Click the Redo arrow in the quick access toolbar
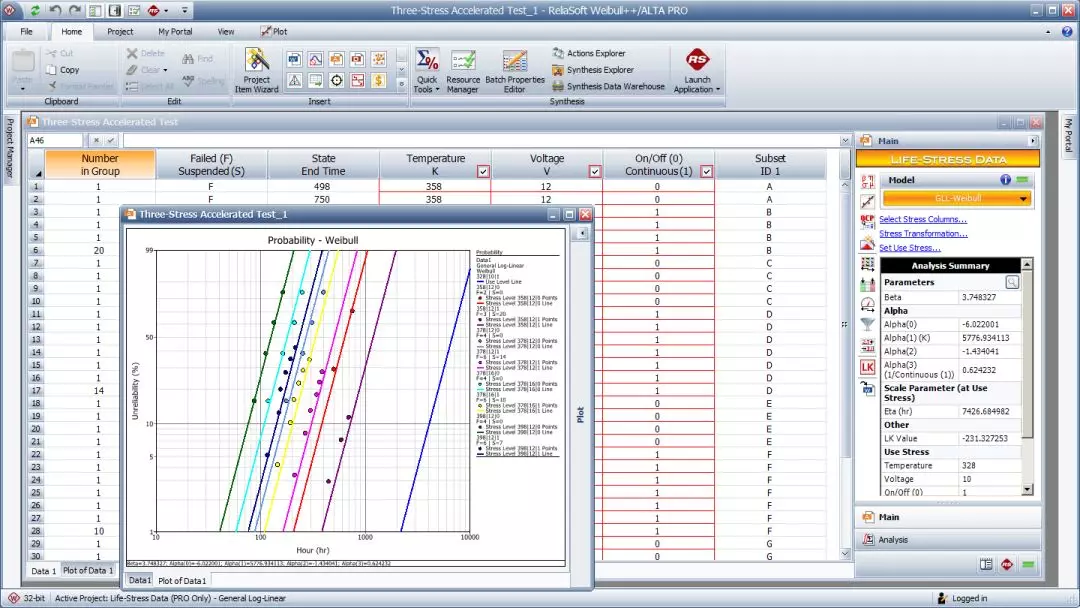The image size is (1080, 608). 74,10
